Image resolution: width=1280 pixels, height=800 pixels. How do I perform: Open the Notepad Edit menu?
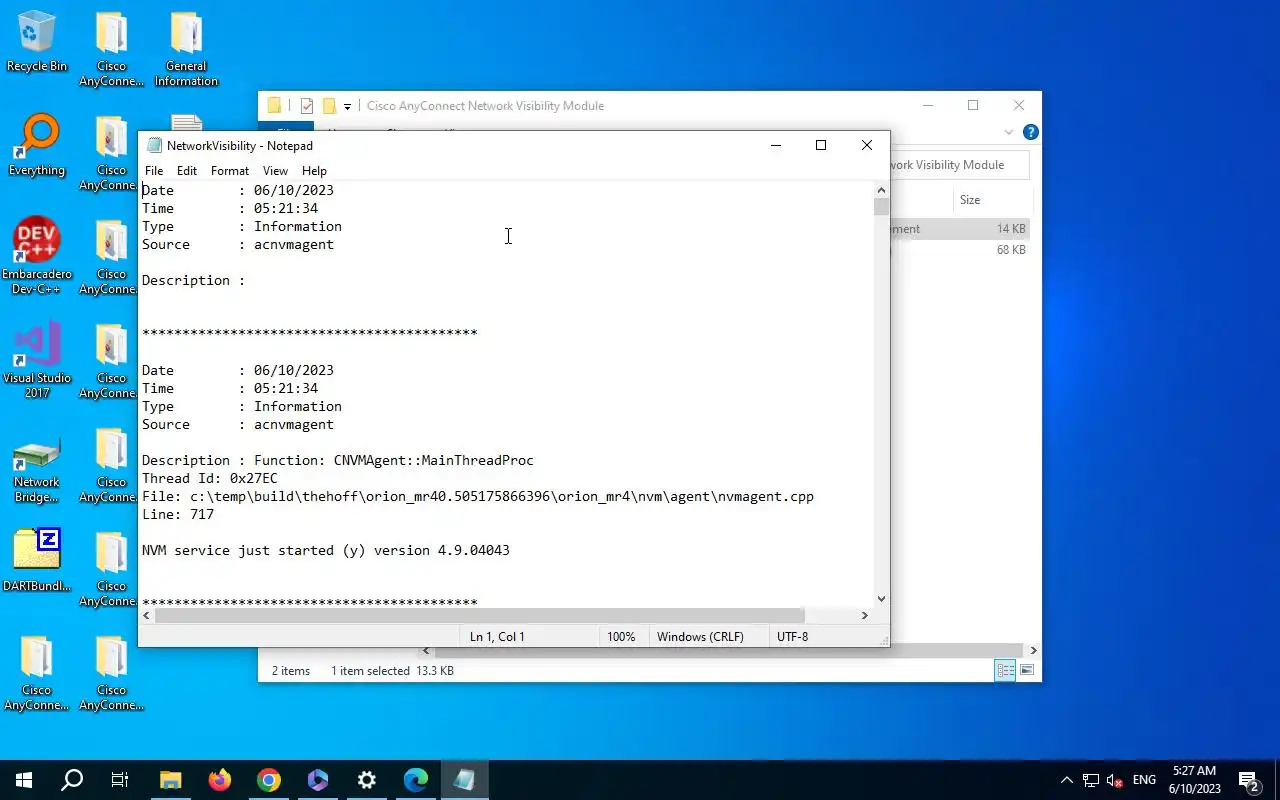(x=187, y=171)
